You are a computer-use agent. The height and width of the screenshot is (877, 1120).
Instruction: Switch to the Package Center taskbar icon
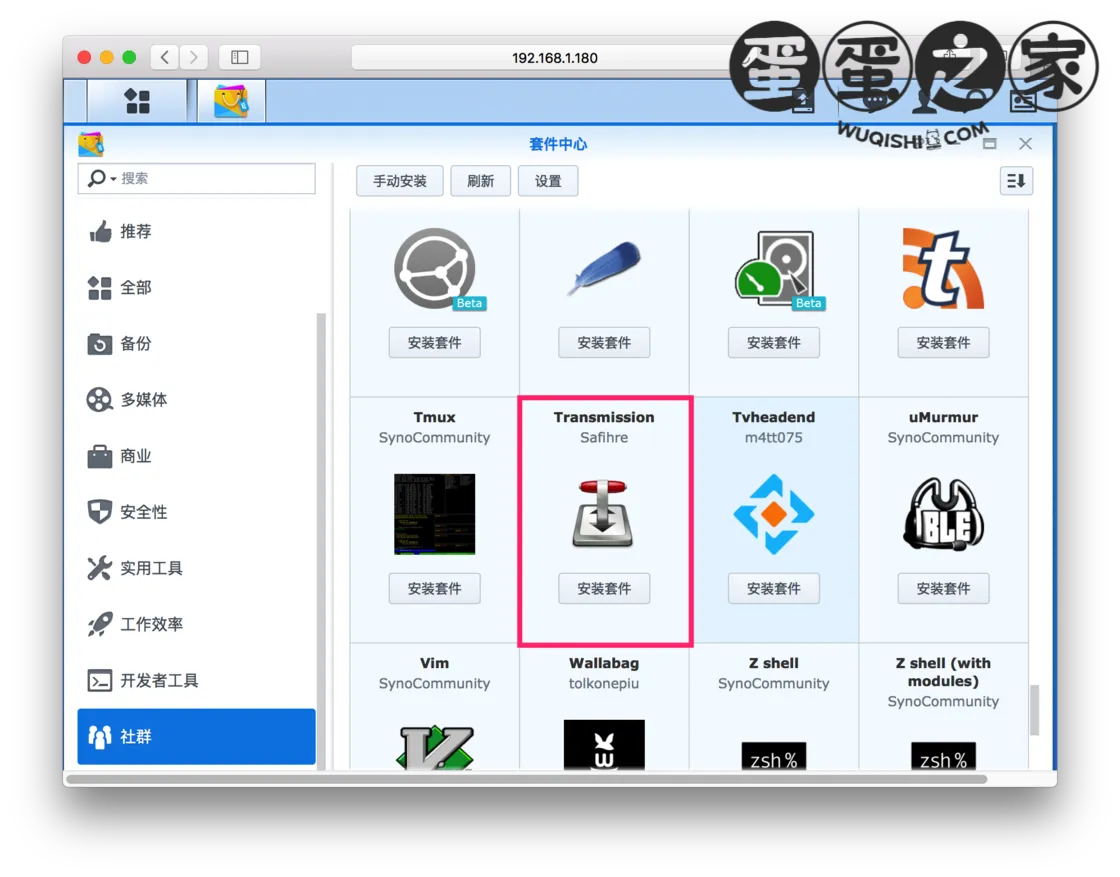231,101
